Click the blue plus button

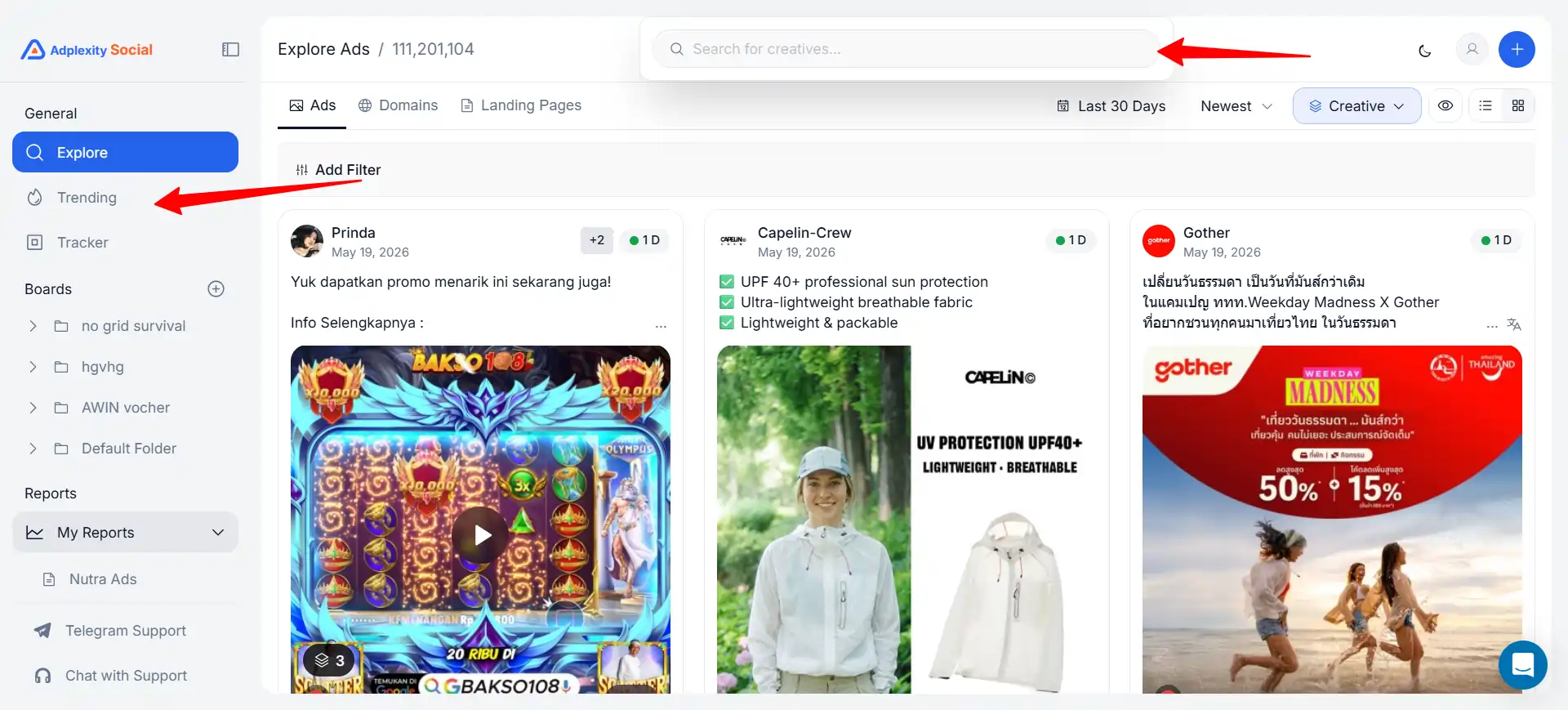[1517, 49]
